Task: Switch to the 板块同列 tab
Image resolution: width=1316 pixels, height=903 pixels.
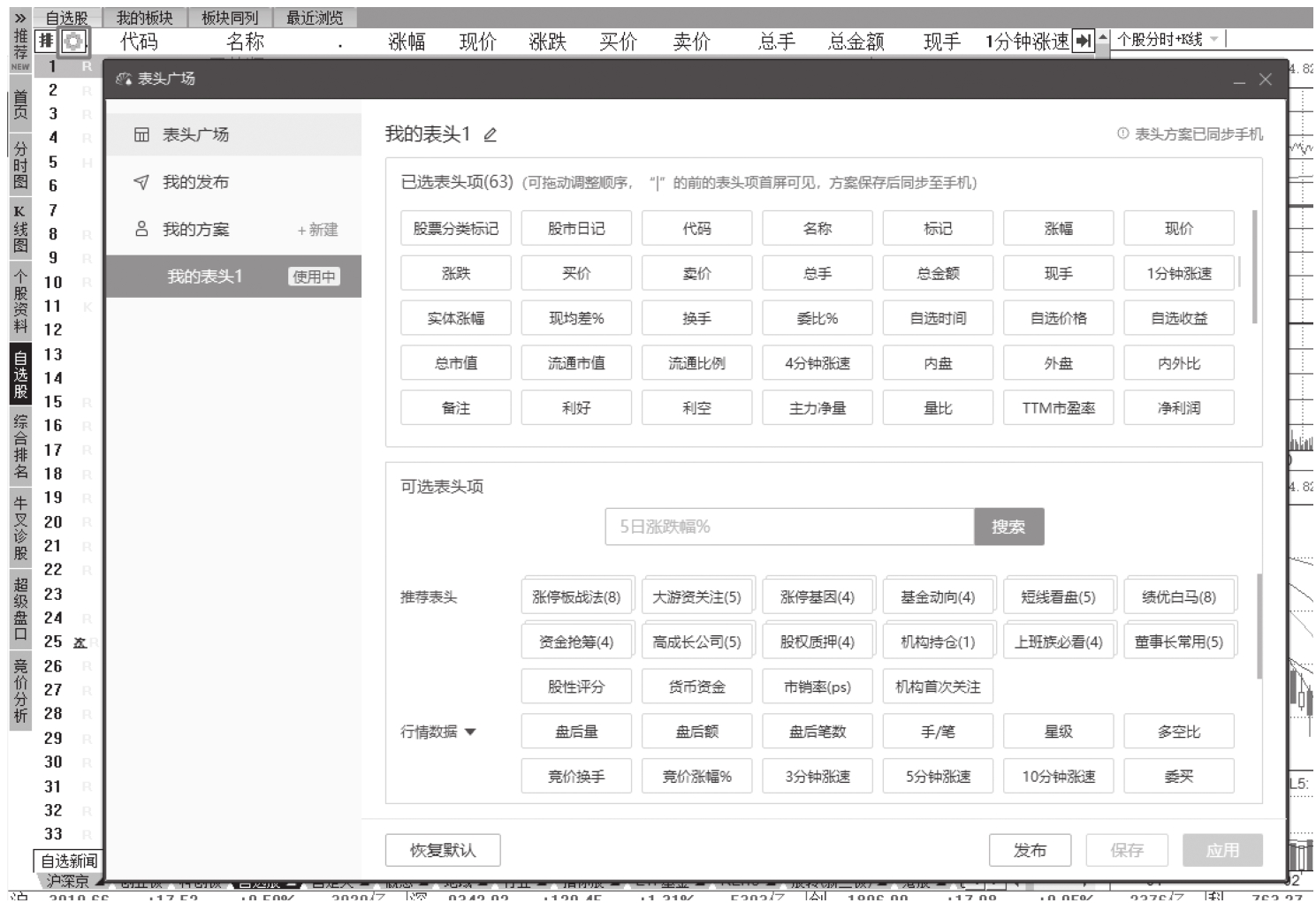Action: 230,18
